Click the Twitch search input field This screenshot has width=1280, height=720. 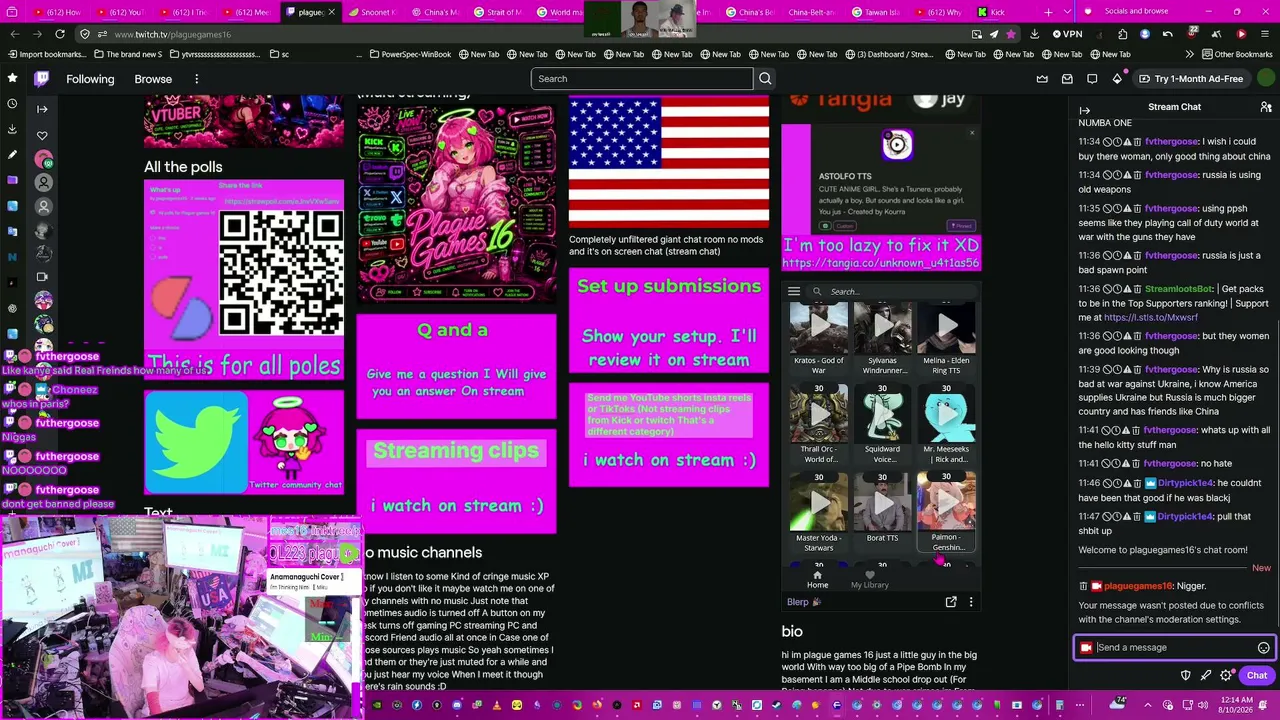(x=642, y=79)
